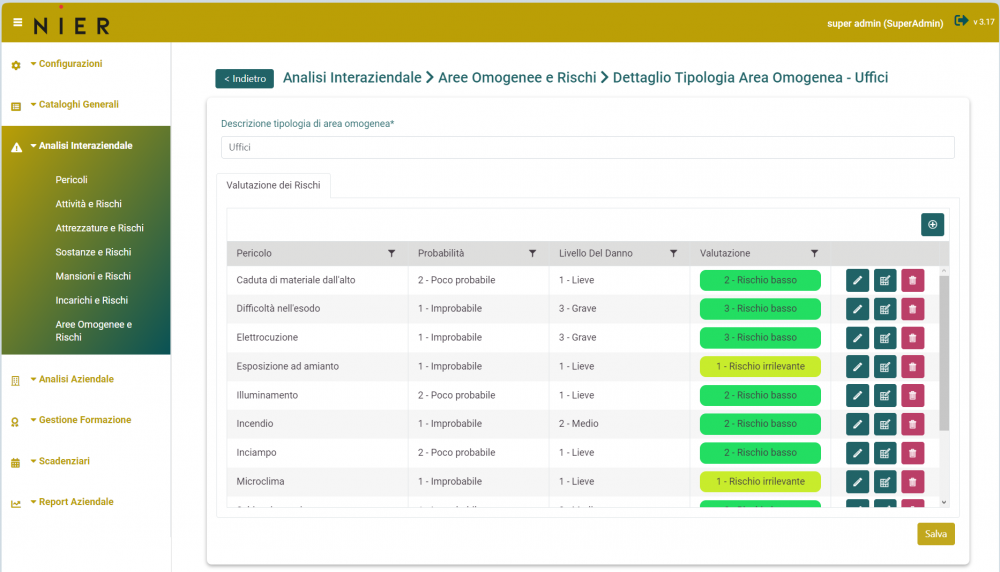Edit the Caduta di materiale dall'alto row
The width and height of the screenshot is (1000, 572).
tap(857, 281)
